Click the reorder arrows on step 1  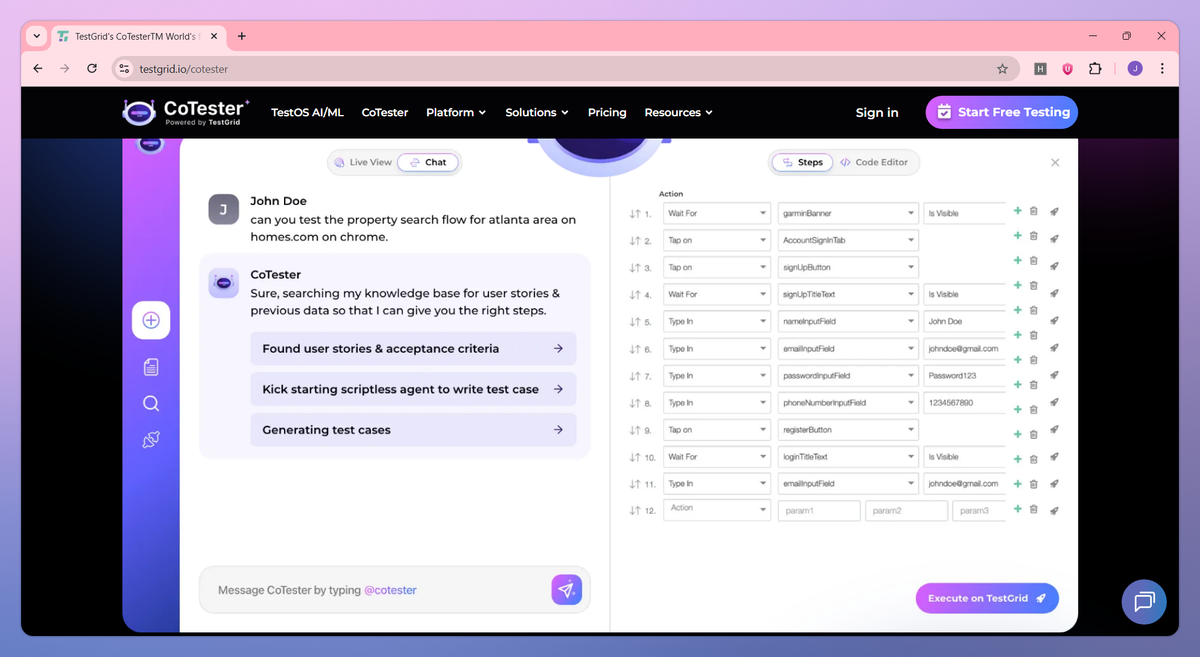(634, 214)
